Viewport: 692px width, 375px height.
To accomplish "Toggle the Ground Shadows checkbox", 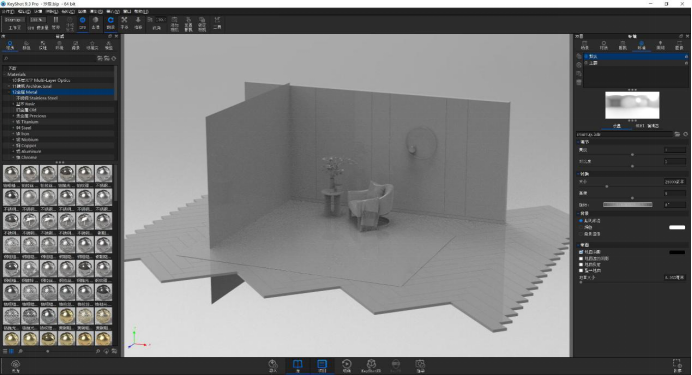I will 581,252.
